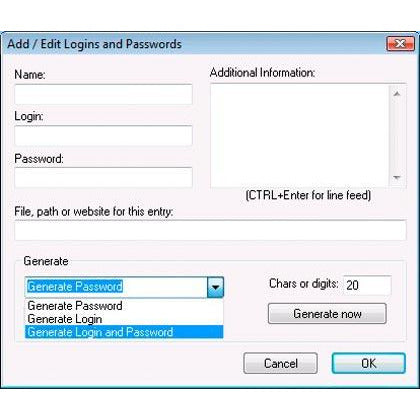Viewport: 420px width, 420px height.
Task: Click the Additional Information scrollbar down arrow
Action: click(x=397, y=177)
